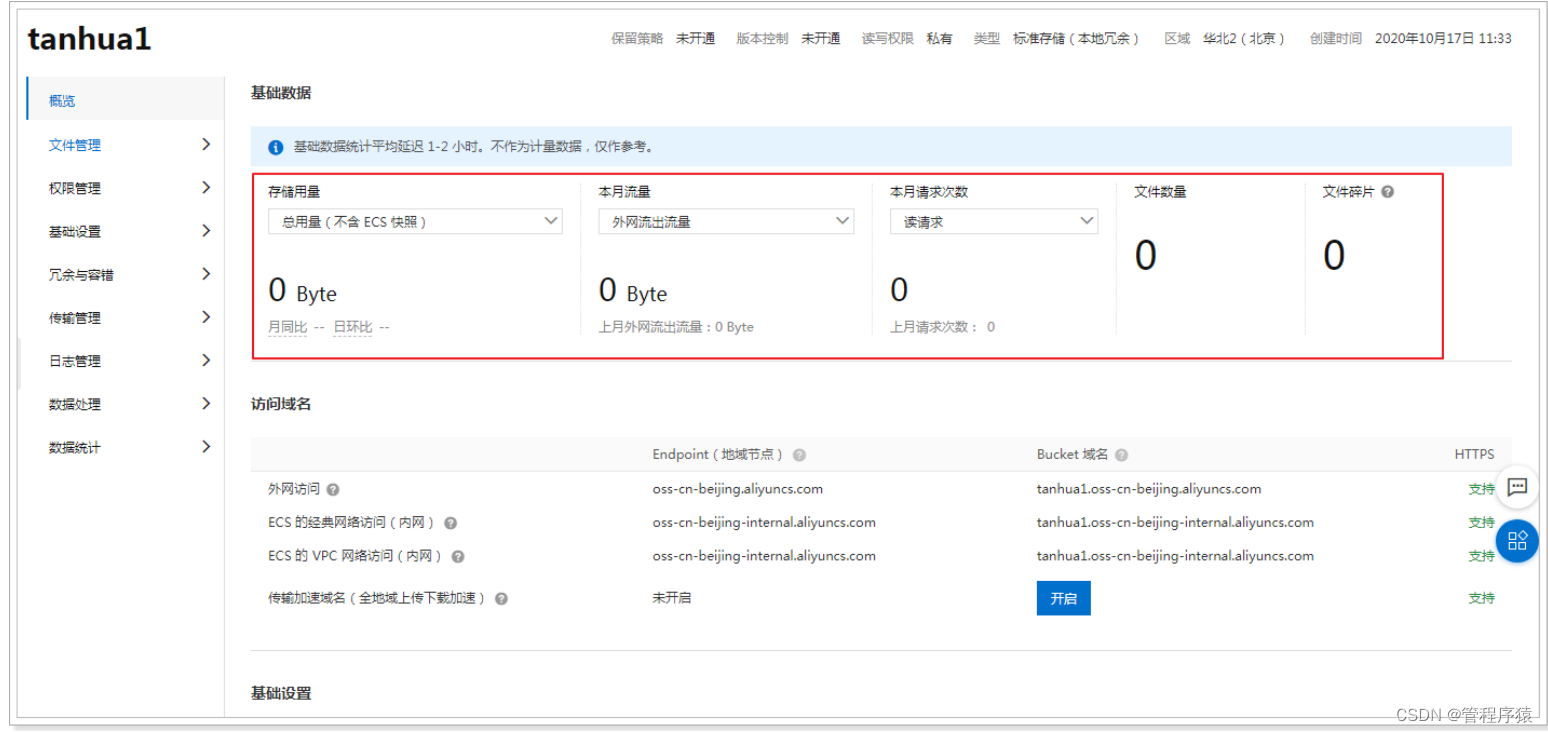Click 支持 in ECS 的经典网络访问 row
Screen dimensions: 1548x733
pos(1481,522)
